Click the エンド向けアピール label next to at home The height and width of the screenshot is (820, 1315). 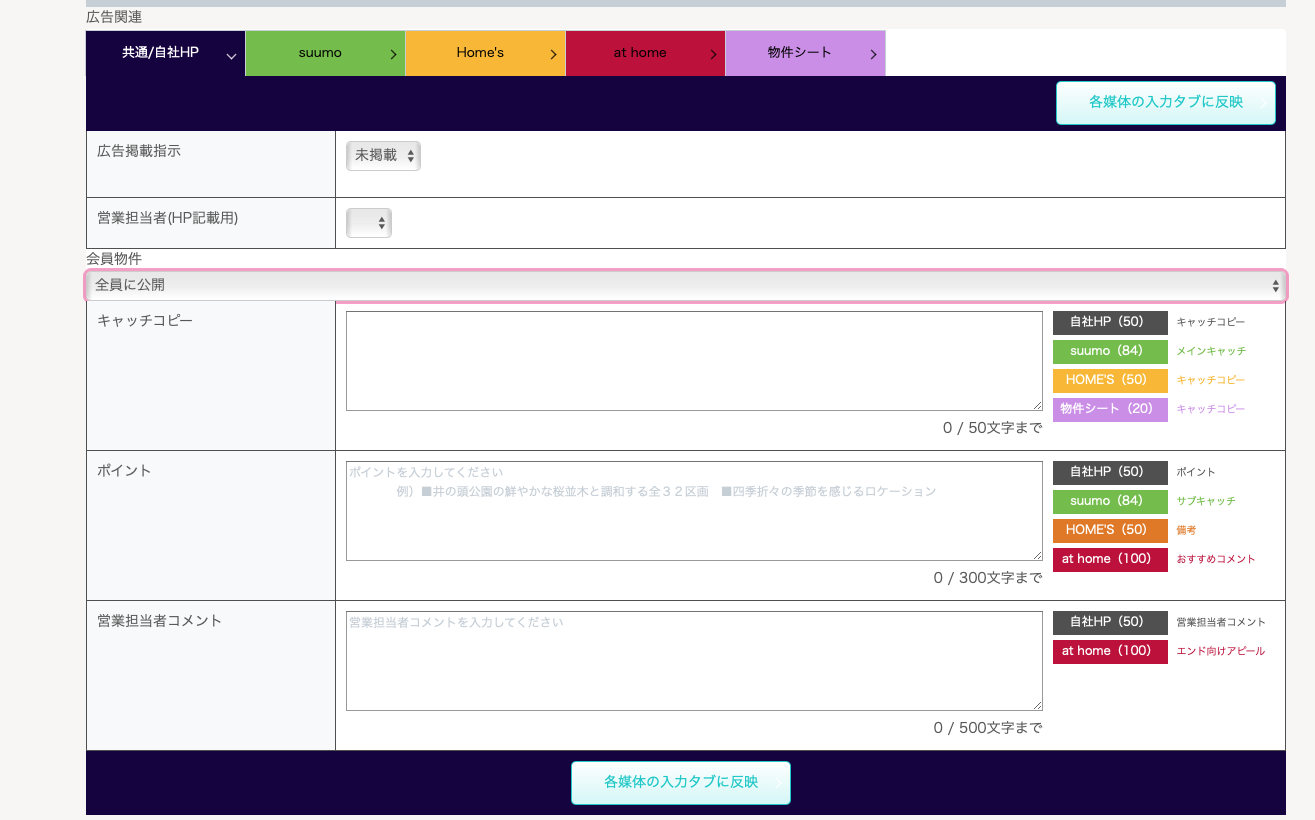(x=1220, y=651)
